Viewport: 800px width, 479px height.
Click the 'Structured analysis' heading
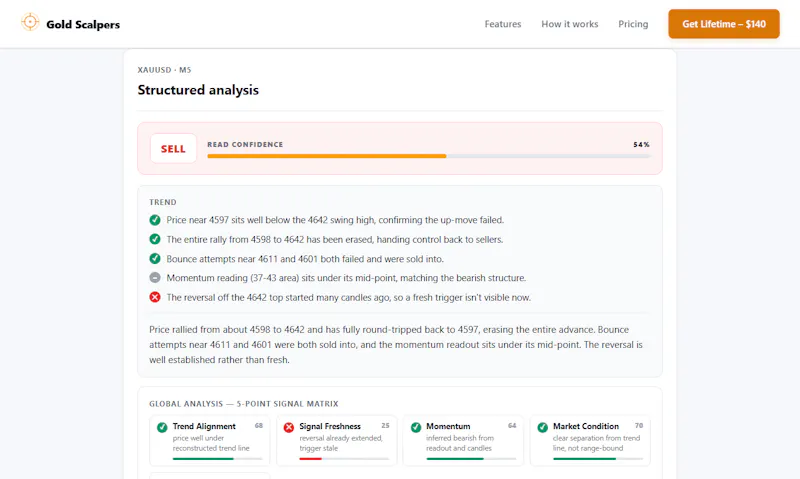[198, 90]
